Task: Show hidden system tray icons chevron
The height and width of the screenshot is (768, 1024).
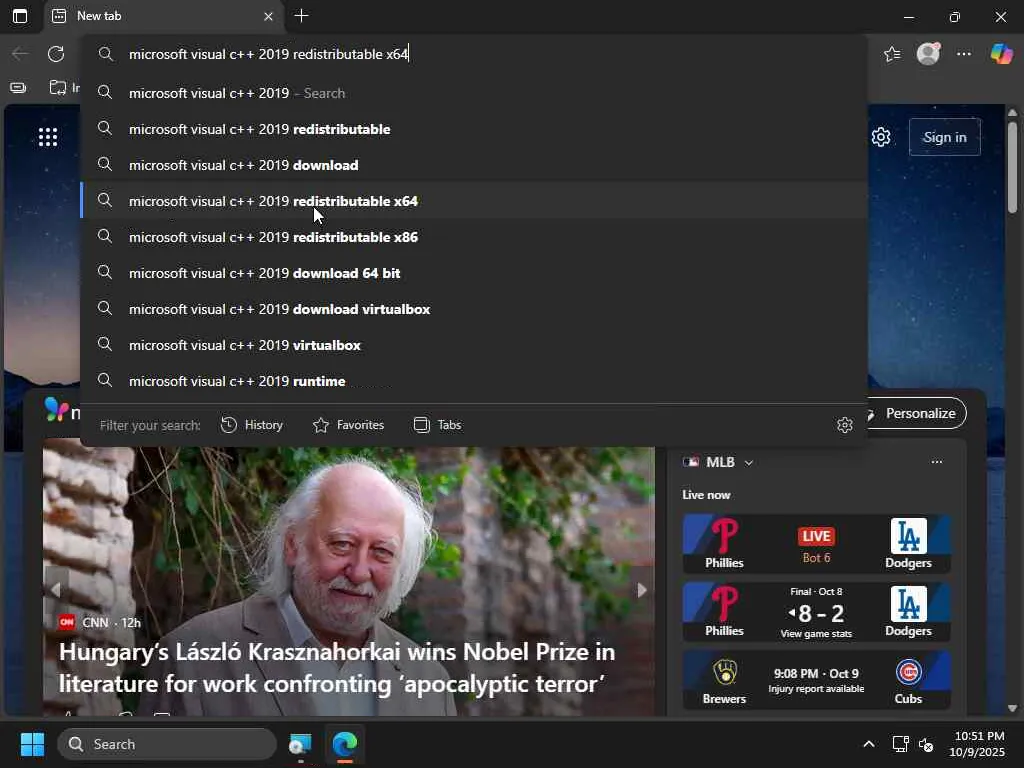Action: pos(869,744)
